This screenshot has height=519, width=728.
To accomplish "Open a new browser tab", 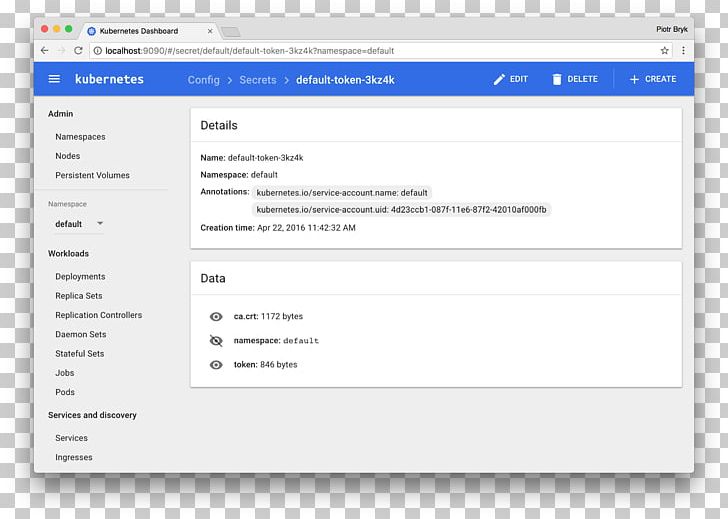I will point(231,32).
